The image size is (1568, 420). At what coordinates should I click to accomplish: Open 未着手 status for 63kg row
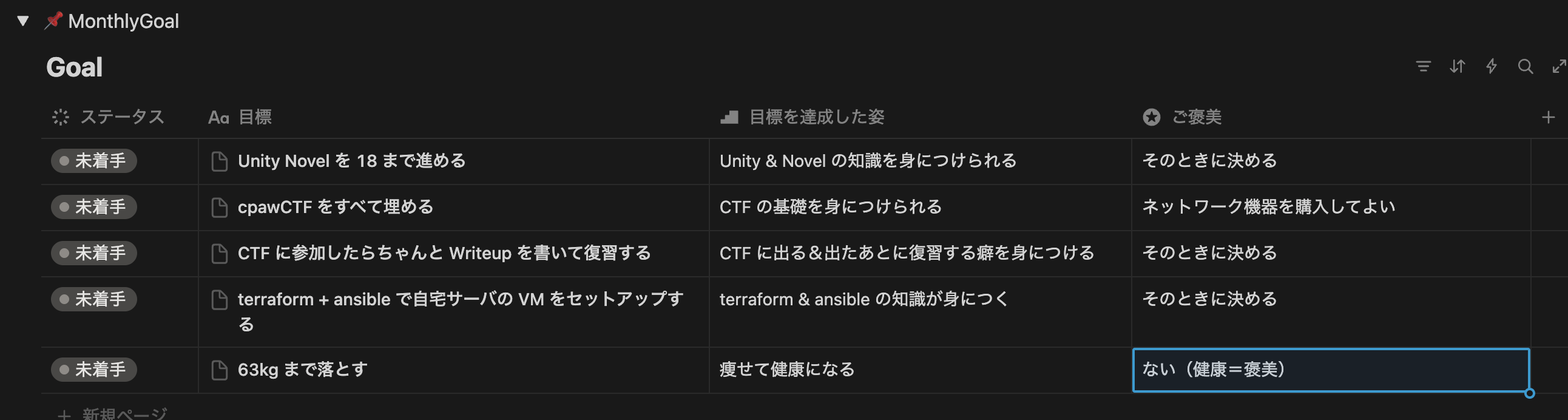click(x=93, y=370)
